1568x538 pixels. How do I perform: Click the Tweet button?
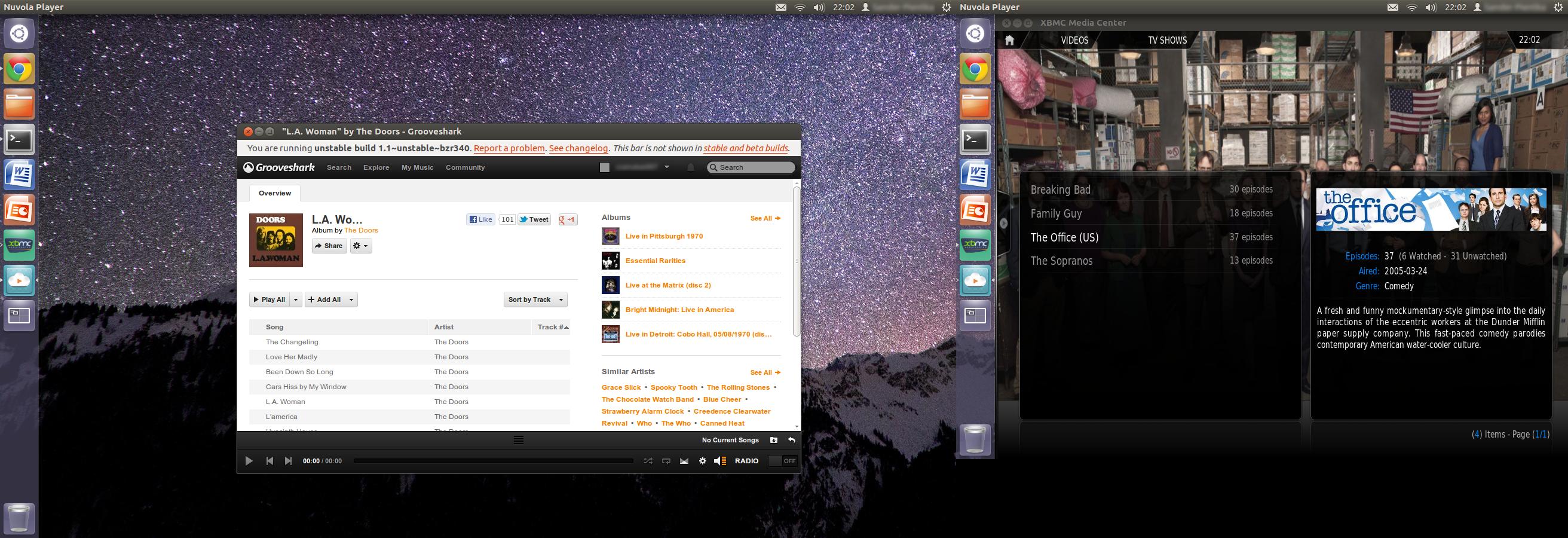click(x=534, y=220)
